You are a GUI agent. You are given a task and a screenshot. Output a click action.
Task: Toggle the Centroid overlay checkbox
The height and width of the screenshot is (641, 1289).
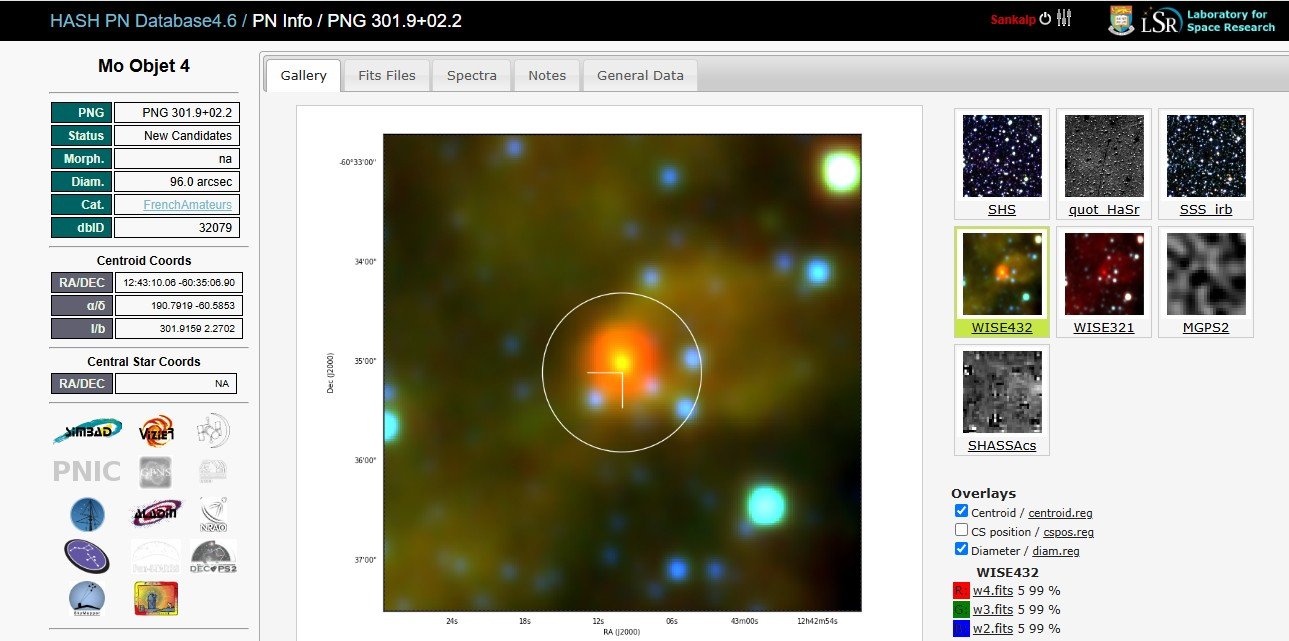[961, 511]
